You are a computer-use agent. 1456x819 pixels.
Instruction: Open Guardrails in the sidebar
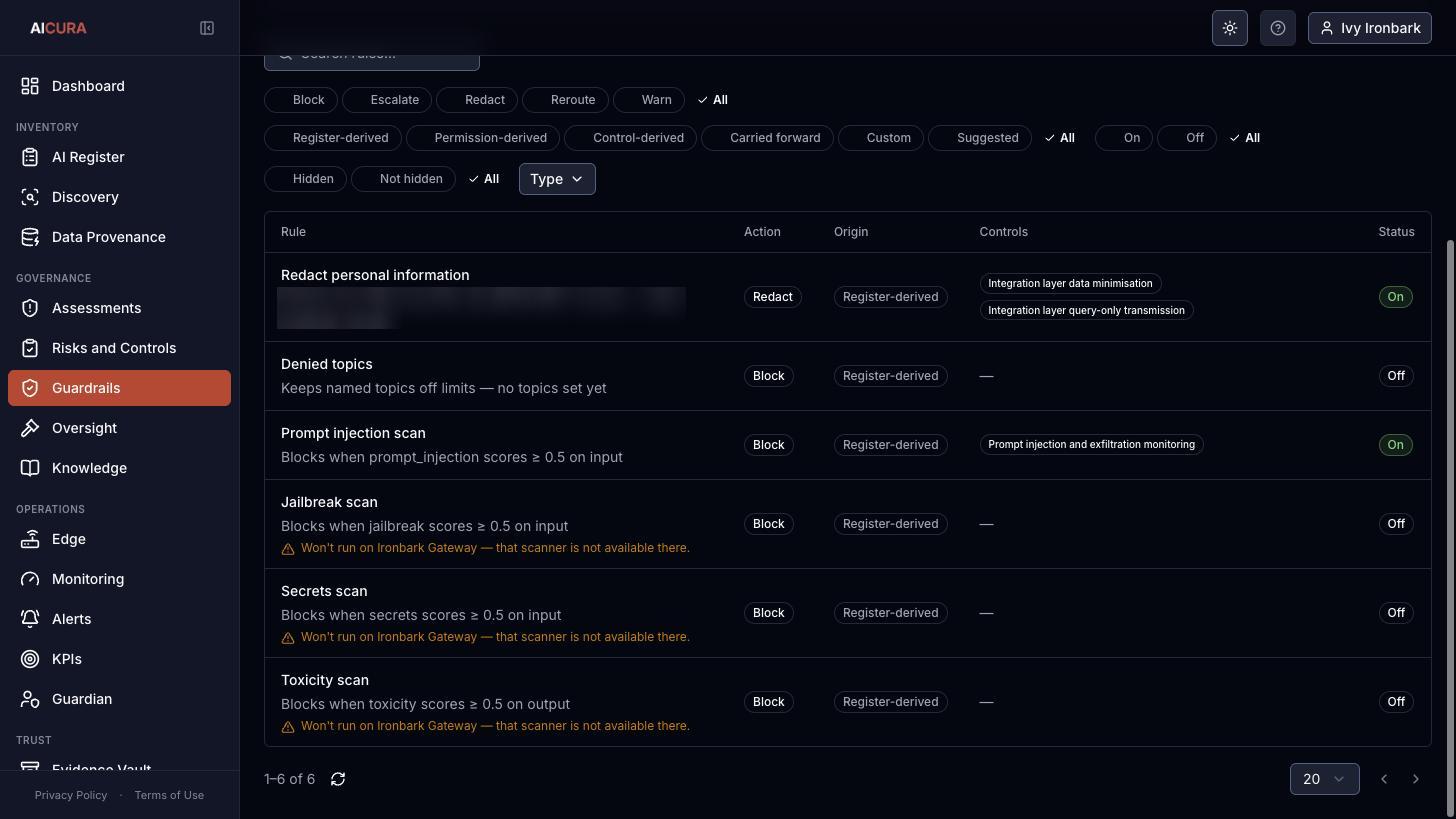[x=119, y=388]
